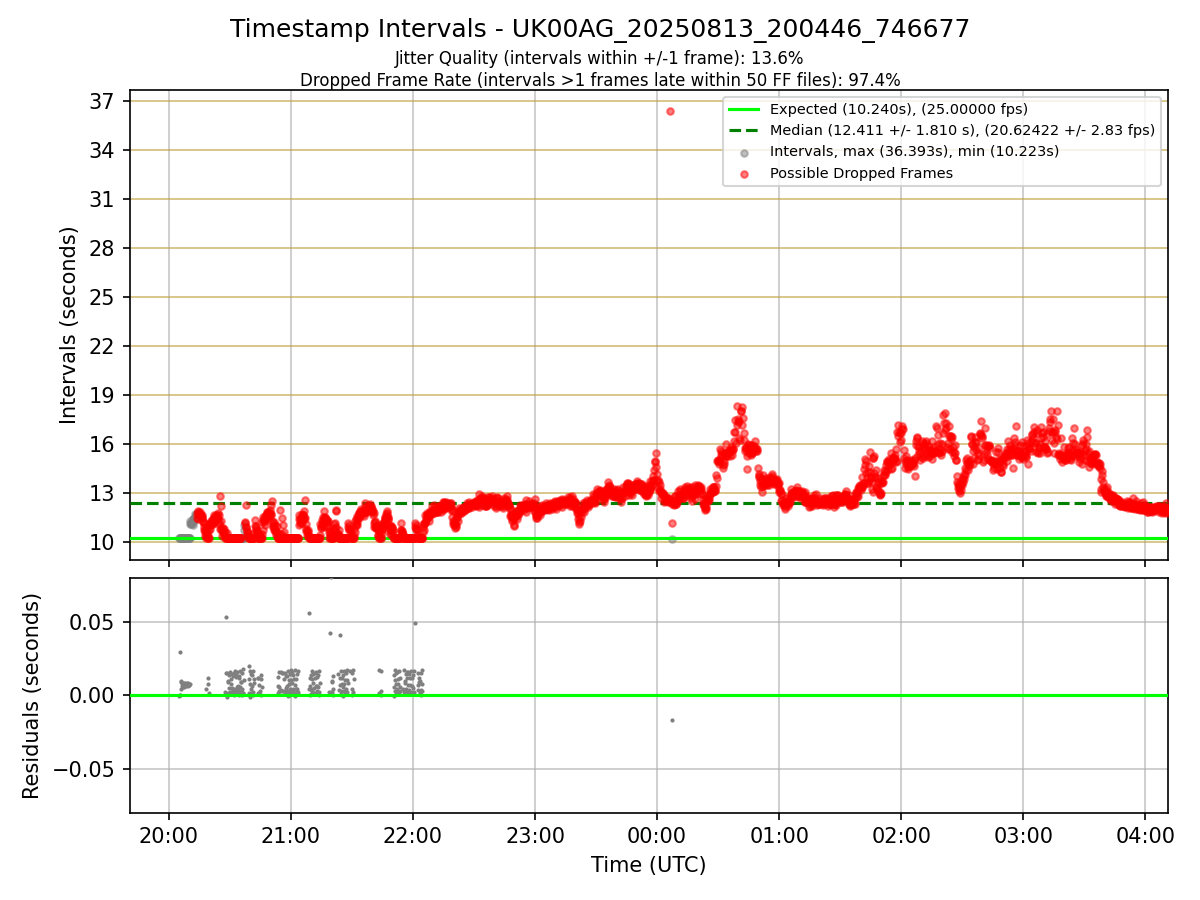Viewport: 1200px width, 900px height.
Task: Click the 04:00 time tick label
Action: pyautogui.click(x=1144, y=835)
